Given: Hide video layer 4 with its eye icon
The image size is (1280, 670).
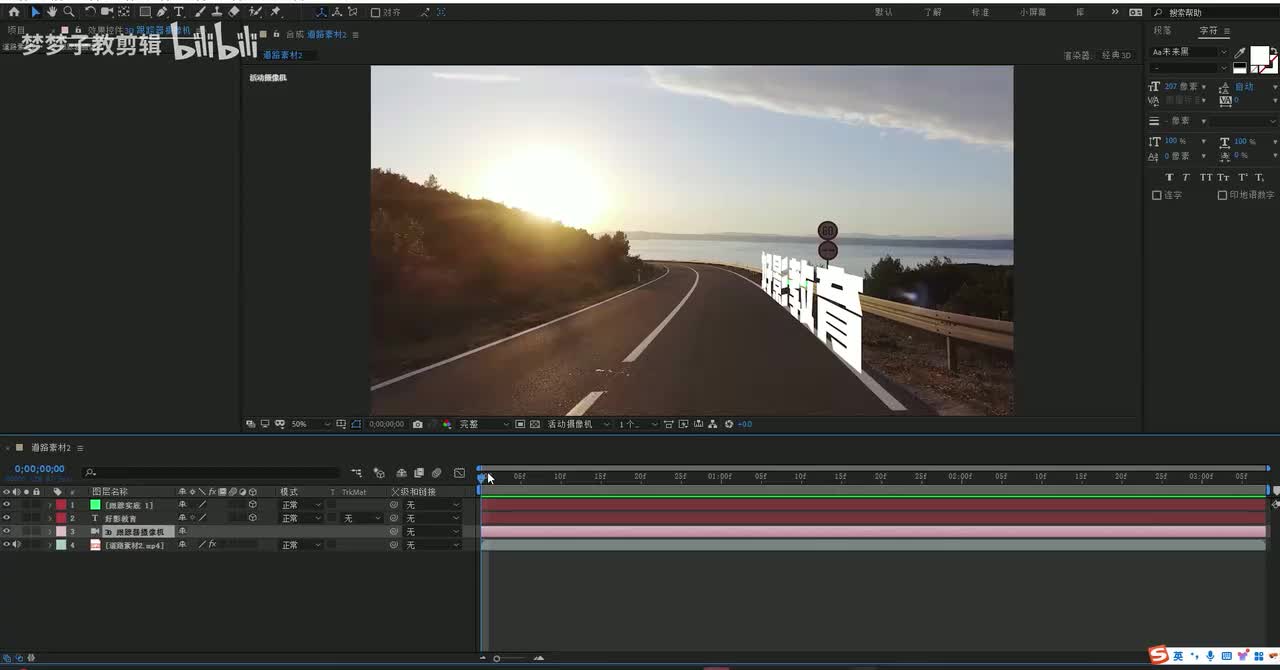Looking at the screenshot, I should click(x=7, y=545).
